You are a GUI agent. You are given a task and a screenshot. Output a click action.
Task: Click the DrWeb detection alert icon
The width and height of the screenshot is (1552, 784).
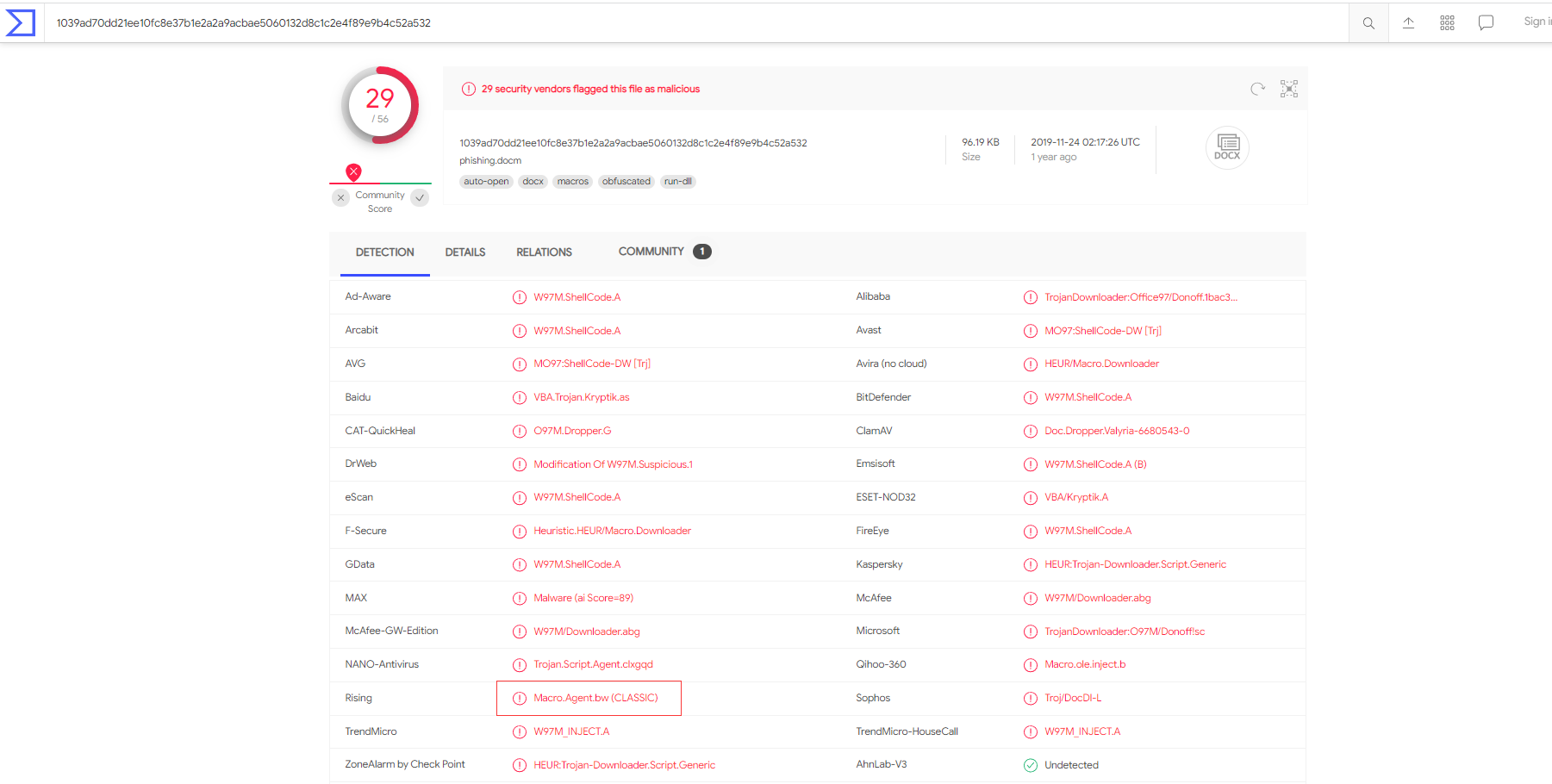point(520,464)
